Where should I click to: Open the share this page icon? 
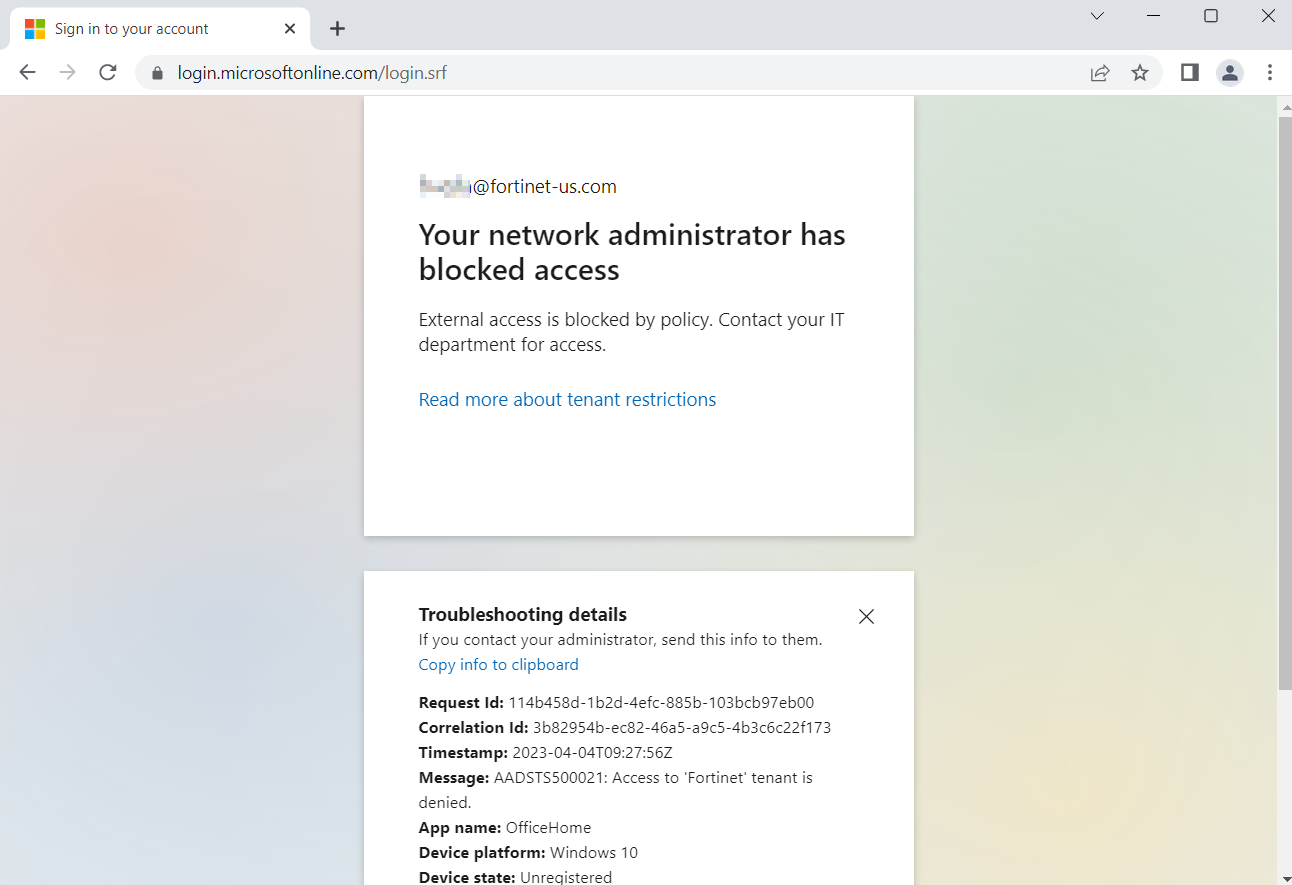[x=1100, y=72]
